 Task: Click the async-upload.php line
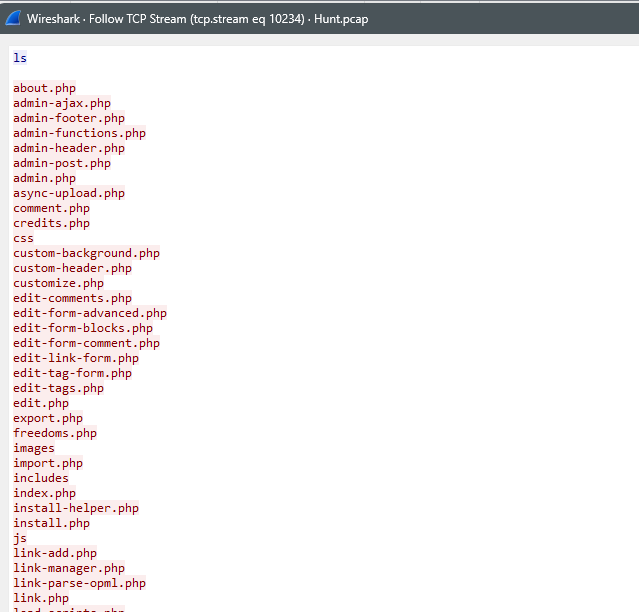point(69,193)
